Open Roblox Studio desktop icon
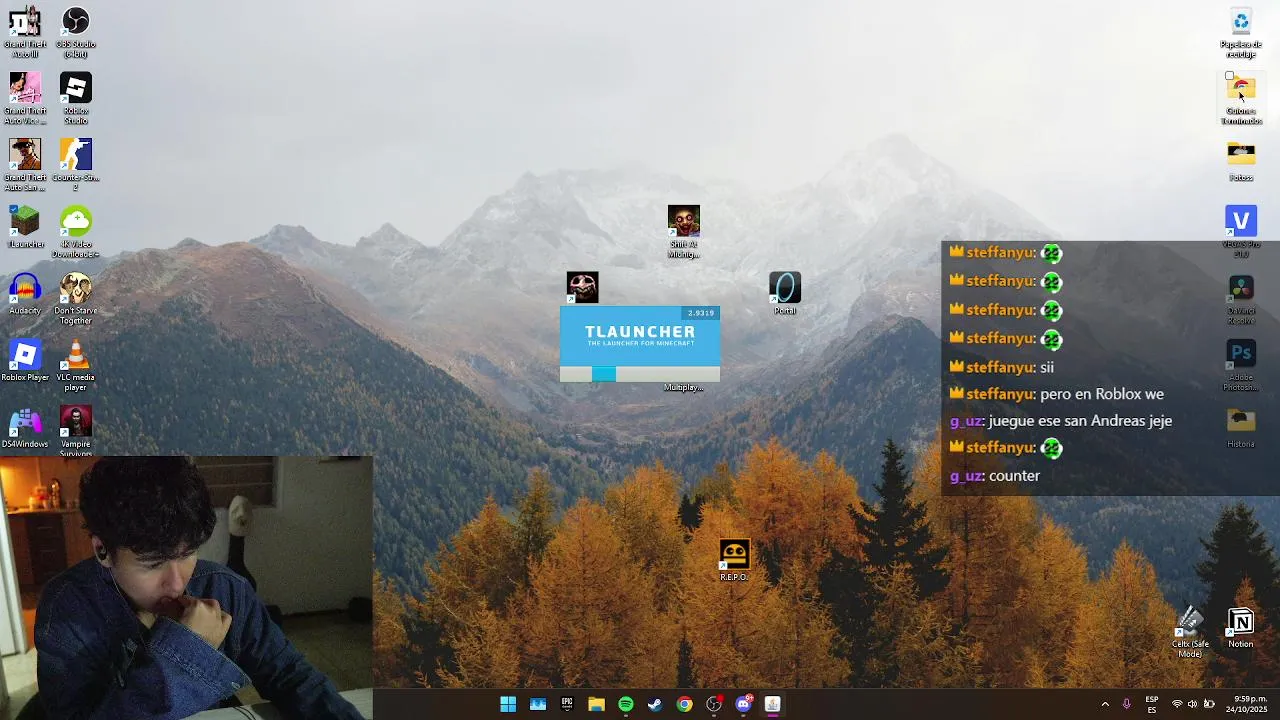Screen dimensions: 1280x720 (76, 98)
